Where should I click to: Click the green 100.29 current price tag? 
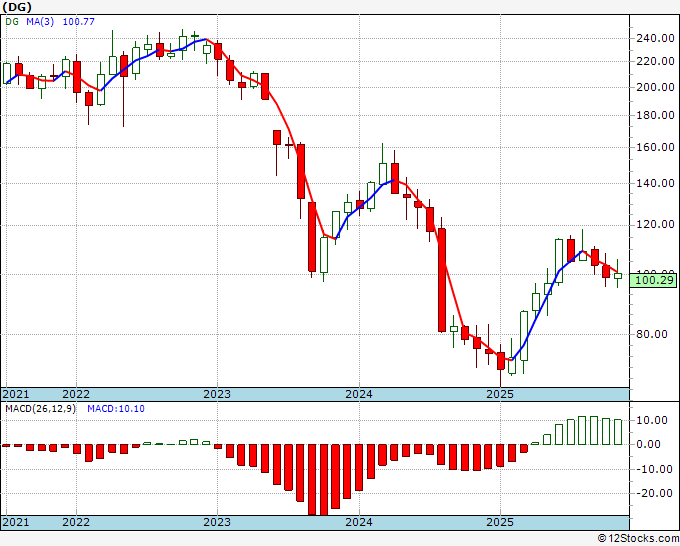[653, 280]
